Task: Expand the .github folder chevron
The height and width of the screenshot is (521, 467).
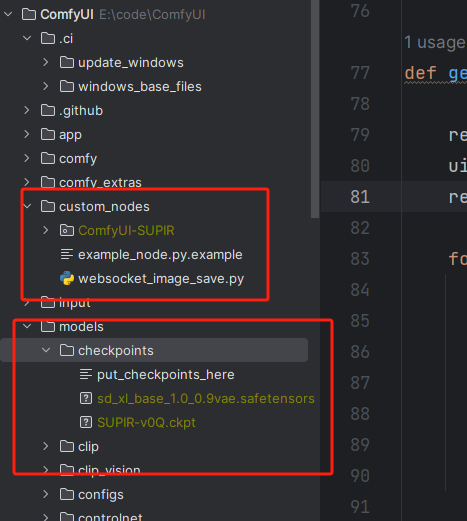Action: pos(27,110)
